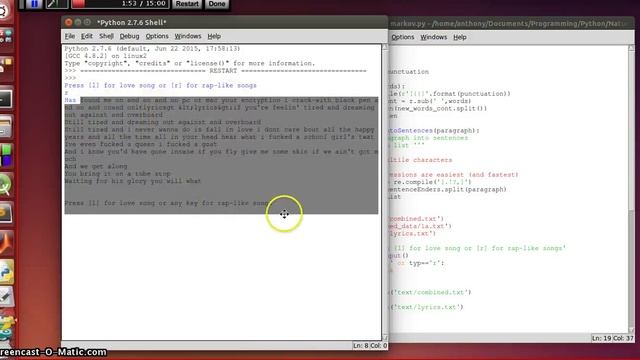Click the 'text/lyrics.txt' string in editor
The height and width of the screenshot is (360, 640).
coord(427,307)
